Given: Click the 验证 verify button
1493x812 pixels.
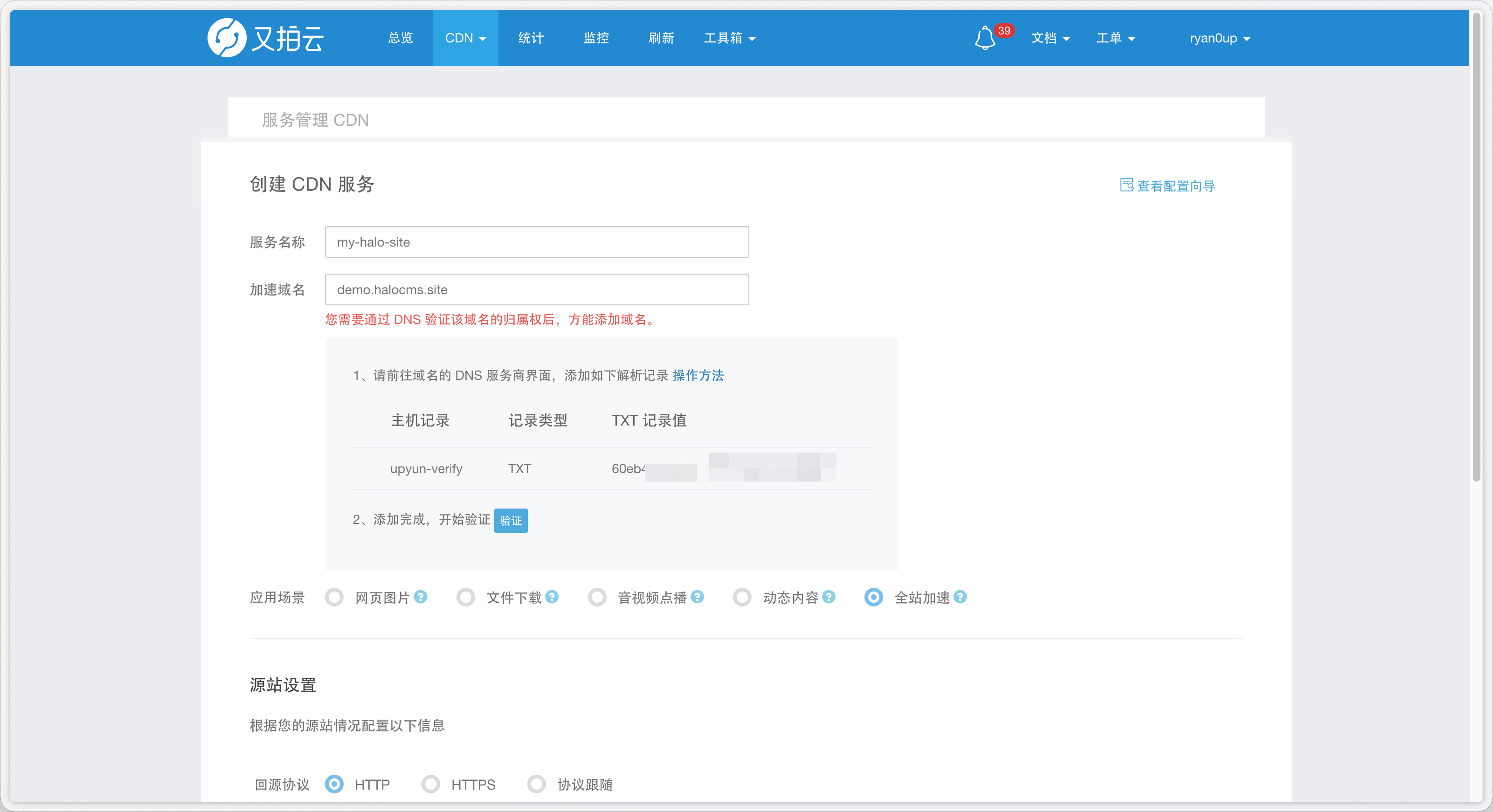Looking at the screenshot, I should (x=510, y=521).
